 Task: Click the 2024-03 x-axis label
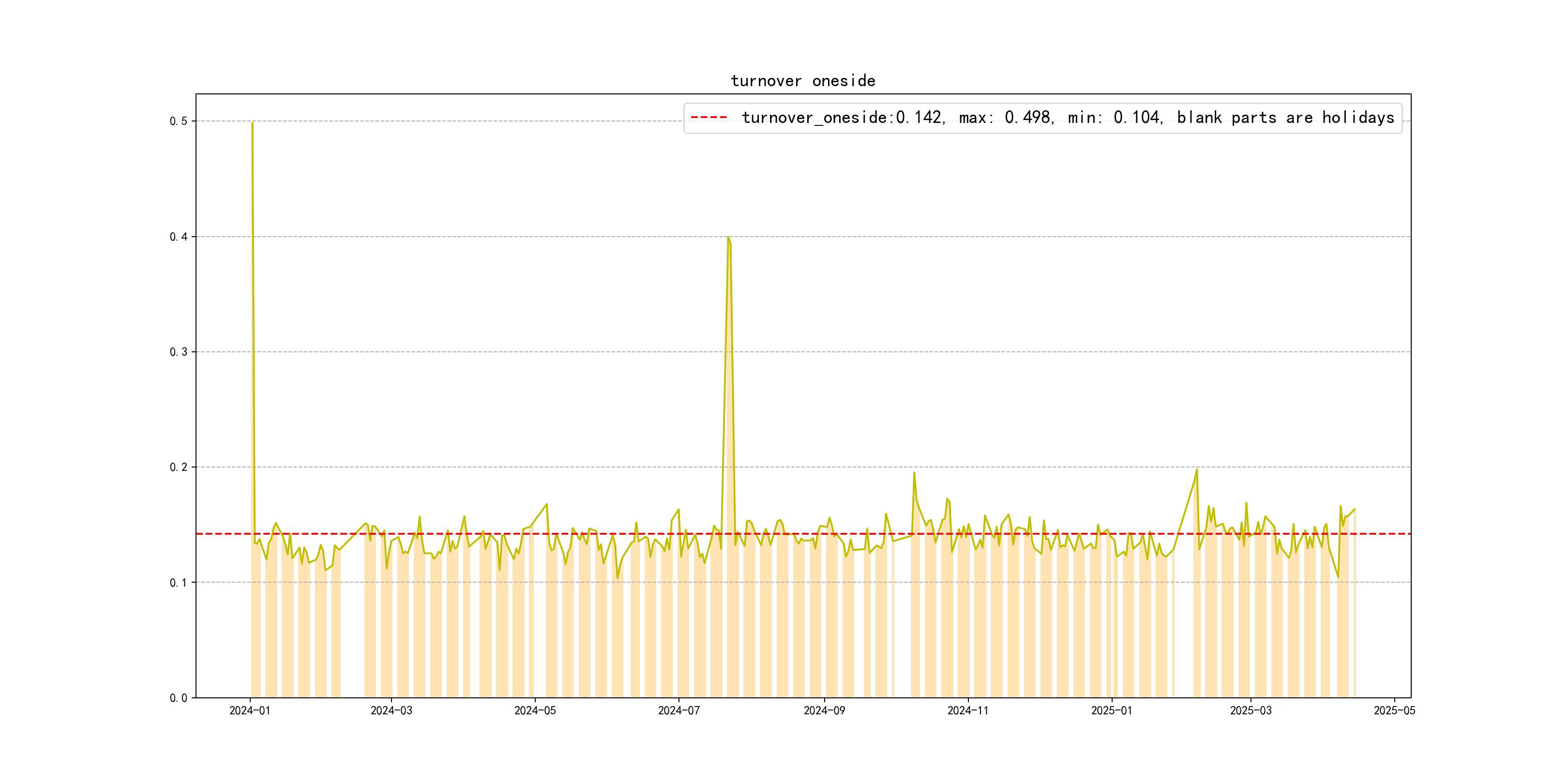point(392,710)
